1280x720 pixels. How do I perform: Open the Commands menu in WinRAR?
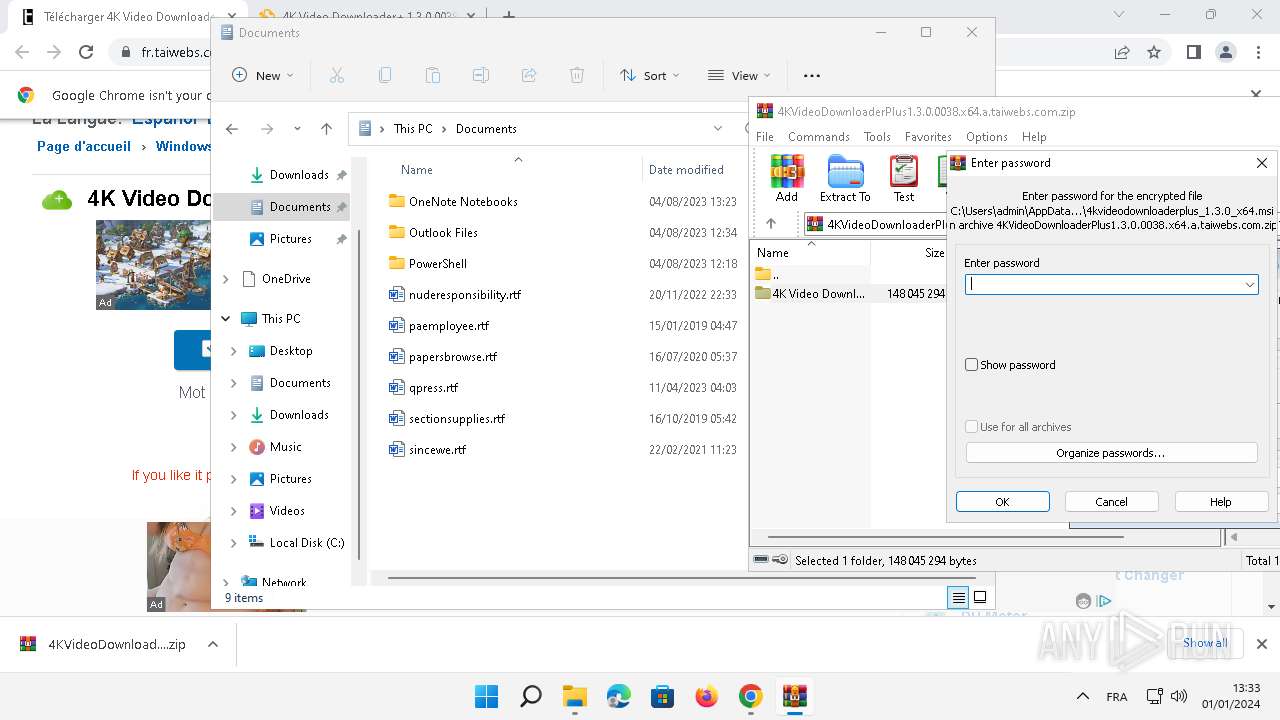tap(818, 137)
